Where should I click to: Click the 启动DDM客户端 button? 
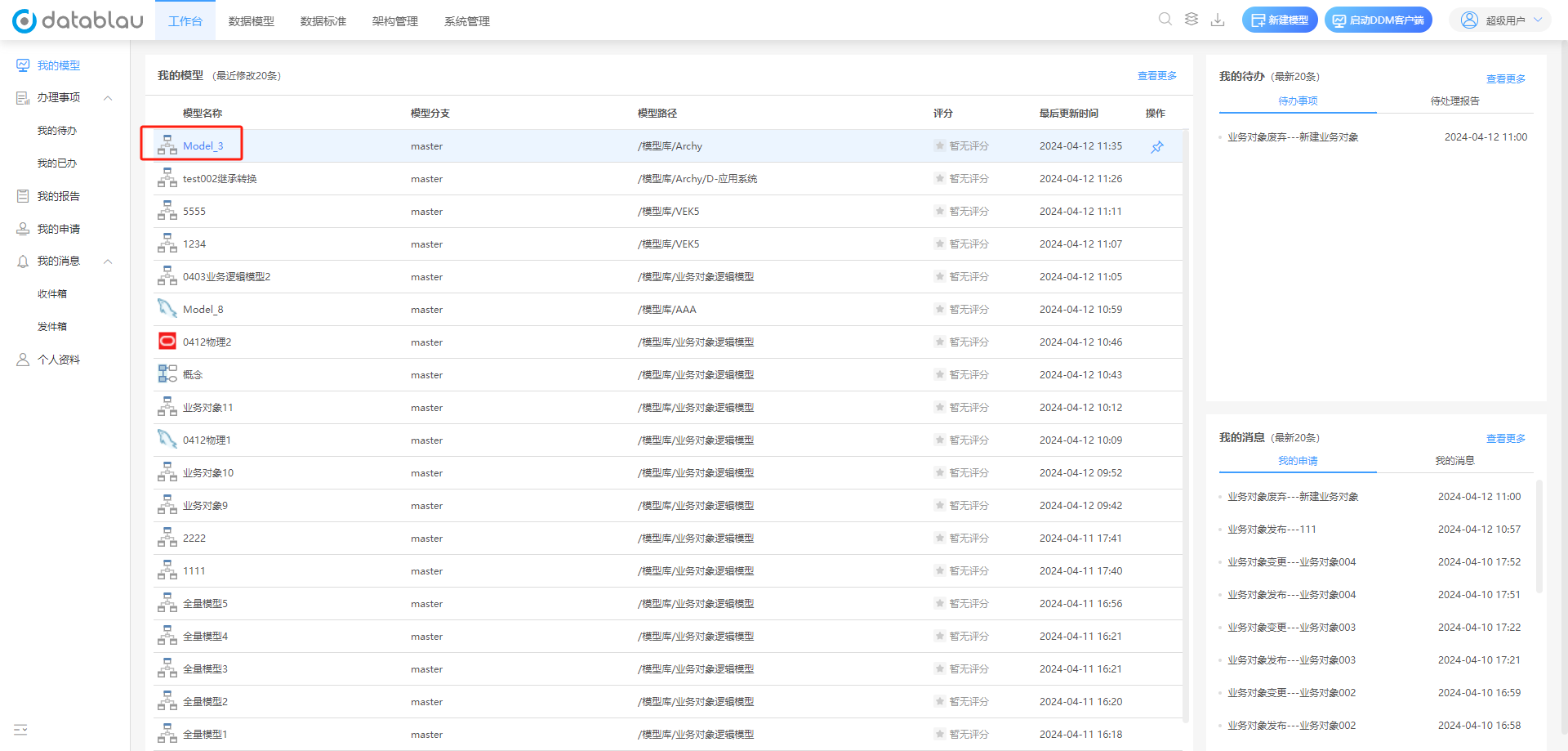coord(1379,20)
